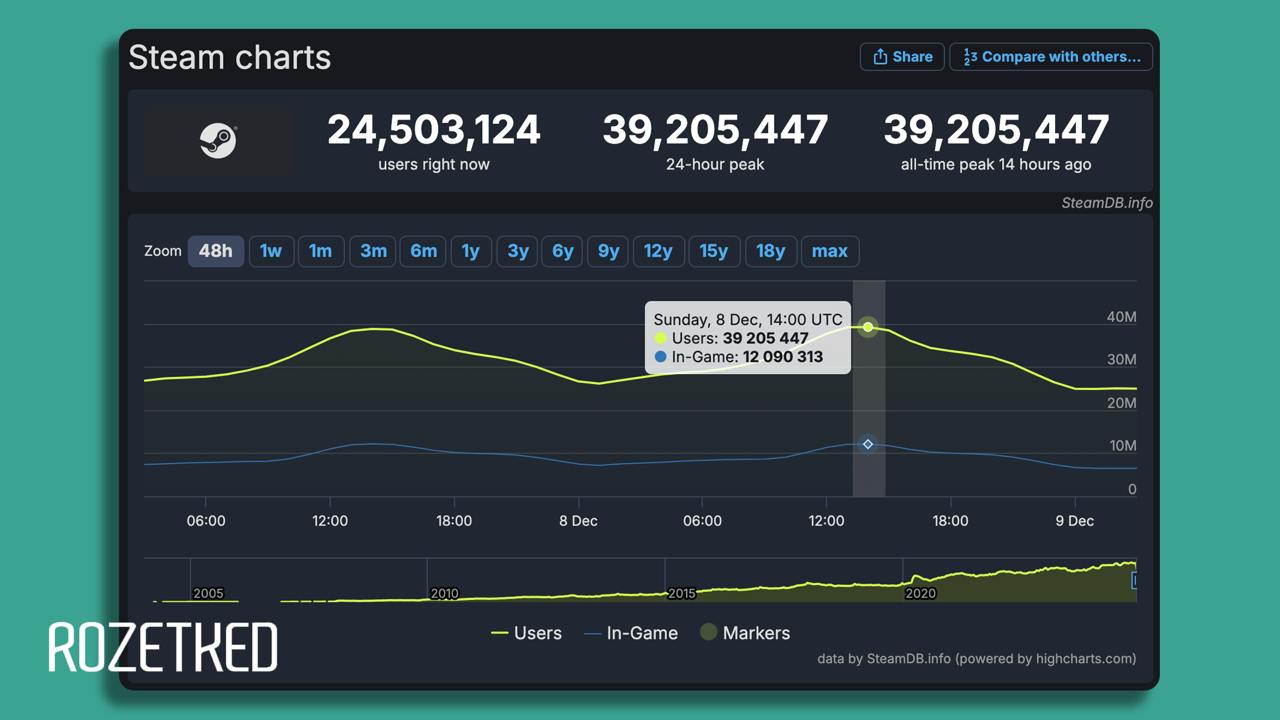The height and width of the screenshot is (720, 1280).
Task: Toggle the Users series in legend
Action: (x=526, y=633)
